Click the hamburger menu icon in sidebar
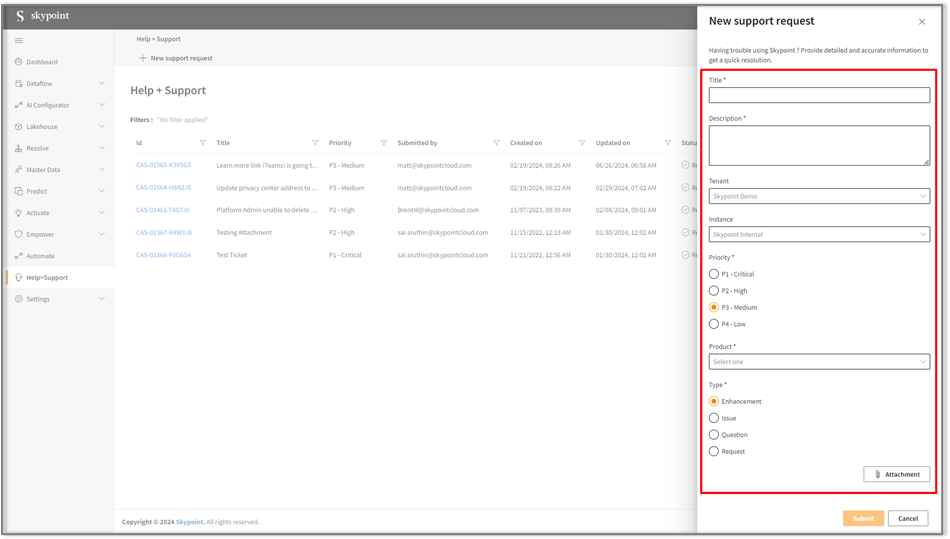This screenshot has height=539, width=950. tap(18, 41)
